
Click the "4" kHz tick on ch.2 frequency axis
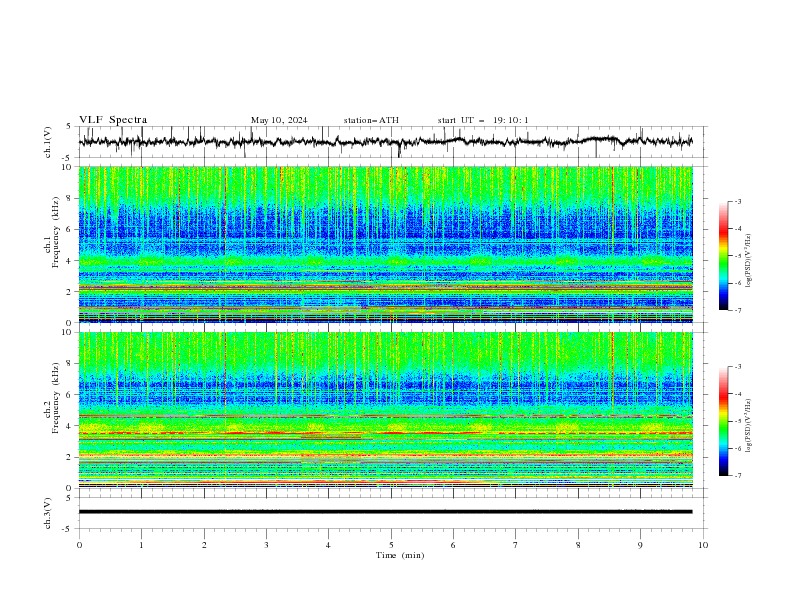[70, 426]
